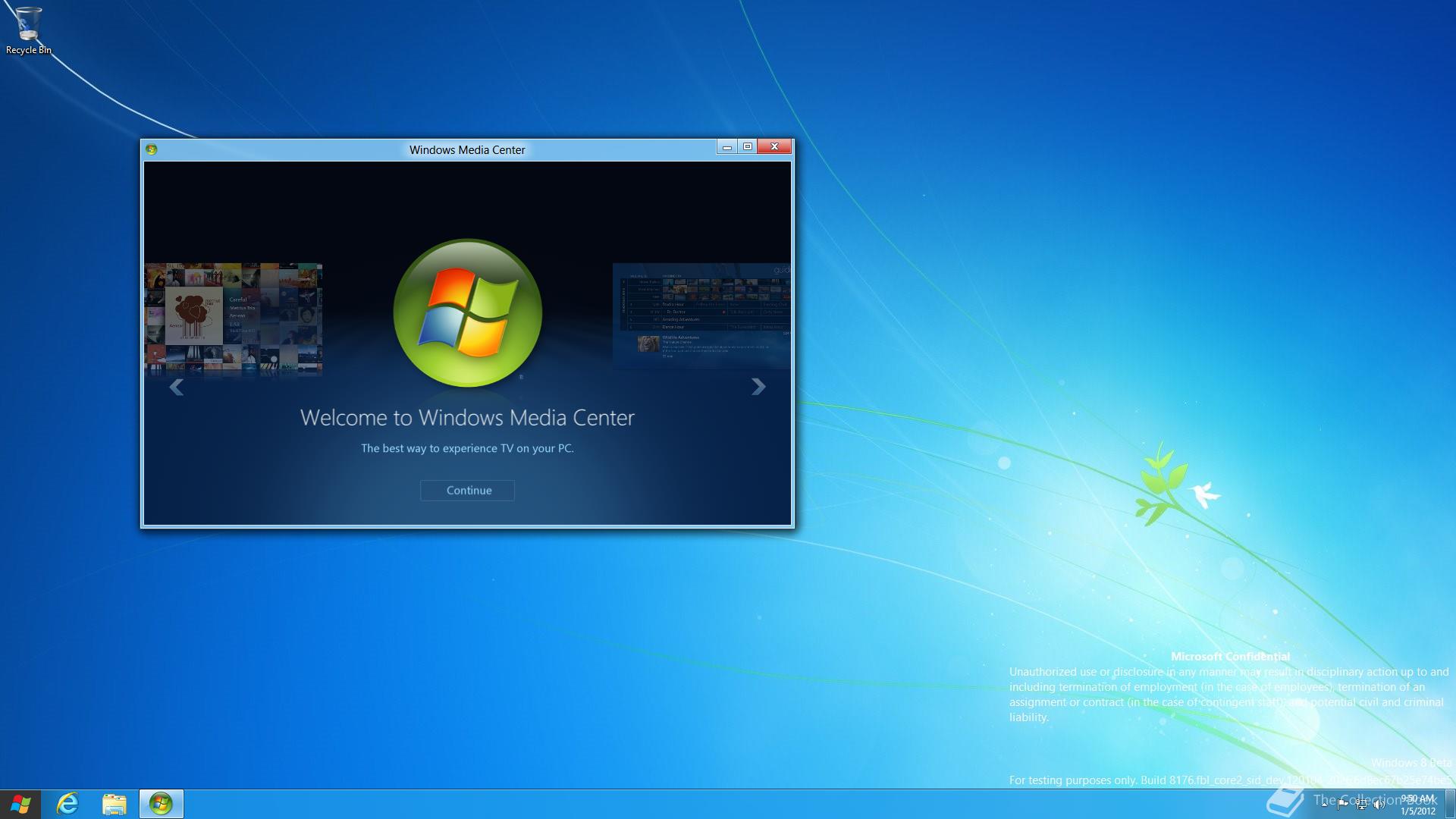
Task: Click 'The best way to experience TV' text
Action: tap(467, 448)
